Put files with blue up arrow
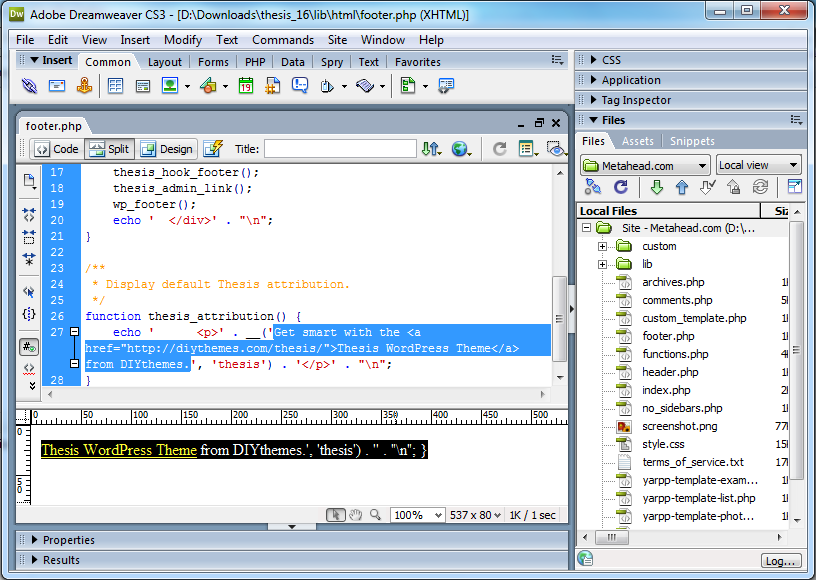This screenshot has height=580, width=816. click(682, 187)
